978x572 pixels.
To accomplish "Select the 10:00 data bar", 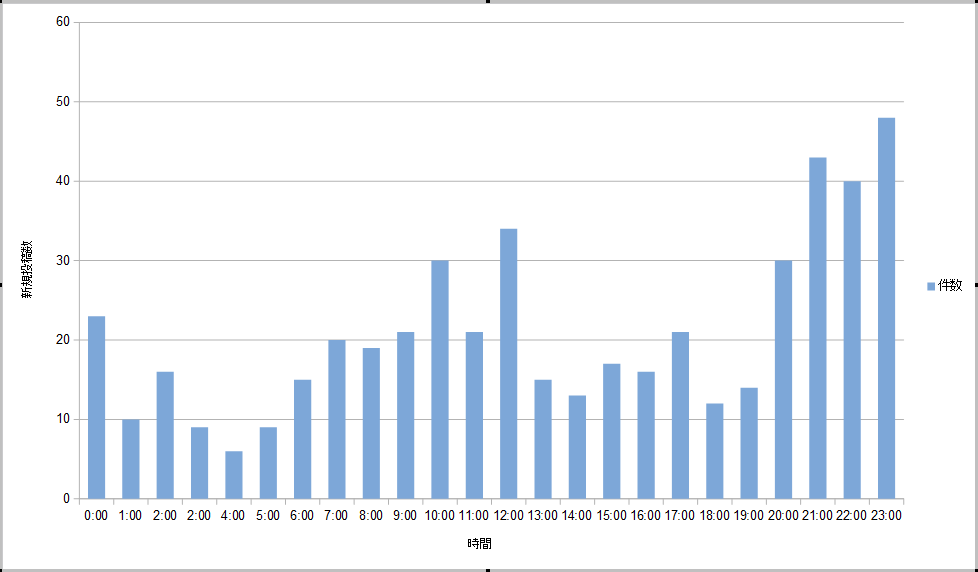I will [440, 380].
